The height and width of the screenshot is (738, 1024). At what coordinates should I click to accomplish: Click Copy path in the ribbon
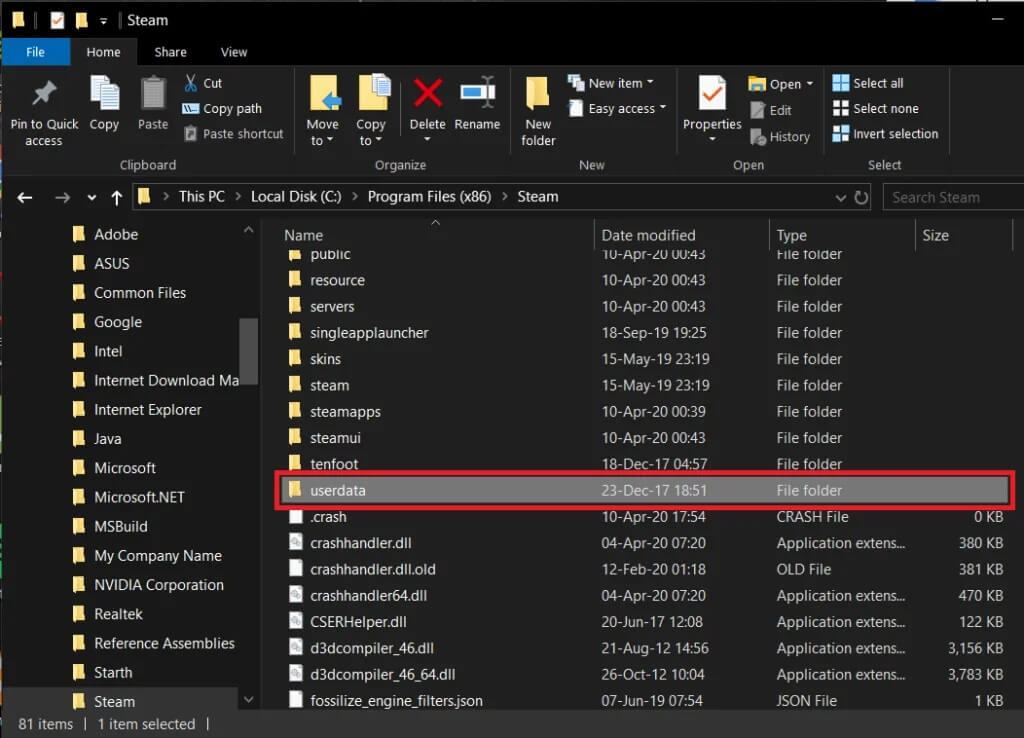(x=223, y=108)
